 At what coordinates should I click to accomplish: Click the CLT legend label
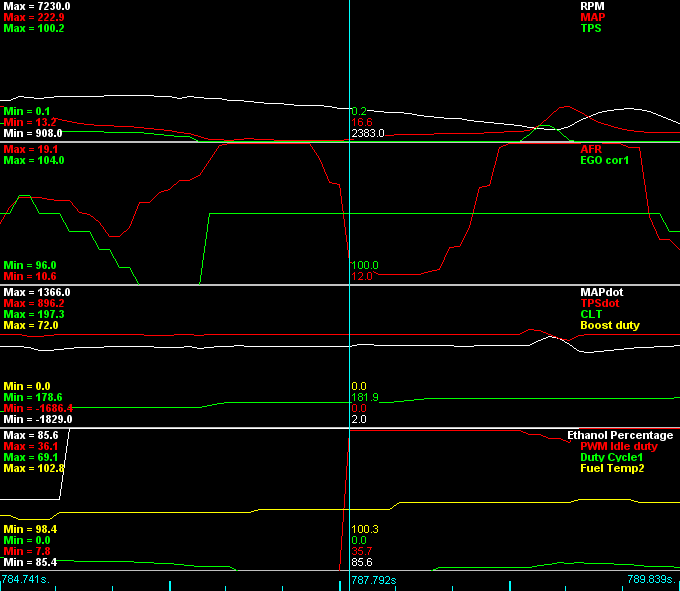click(x=591, y=314)
